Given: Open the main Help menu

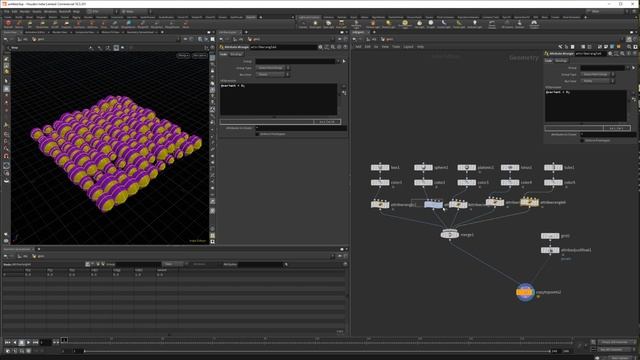Looking at the screenshot, I should pos(76,11).
